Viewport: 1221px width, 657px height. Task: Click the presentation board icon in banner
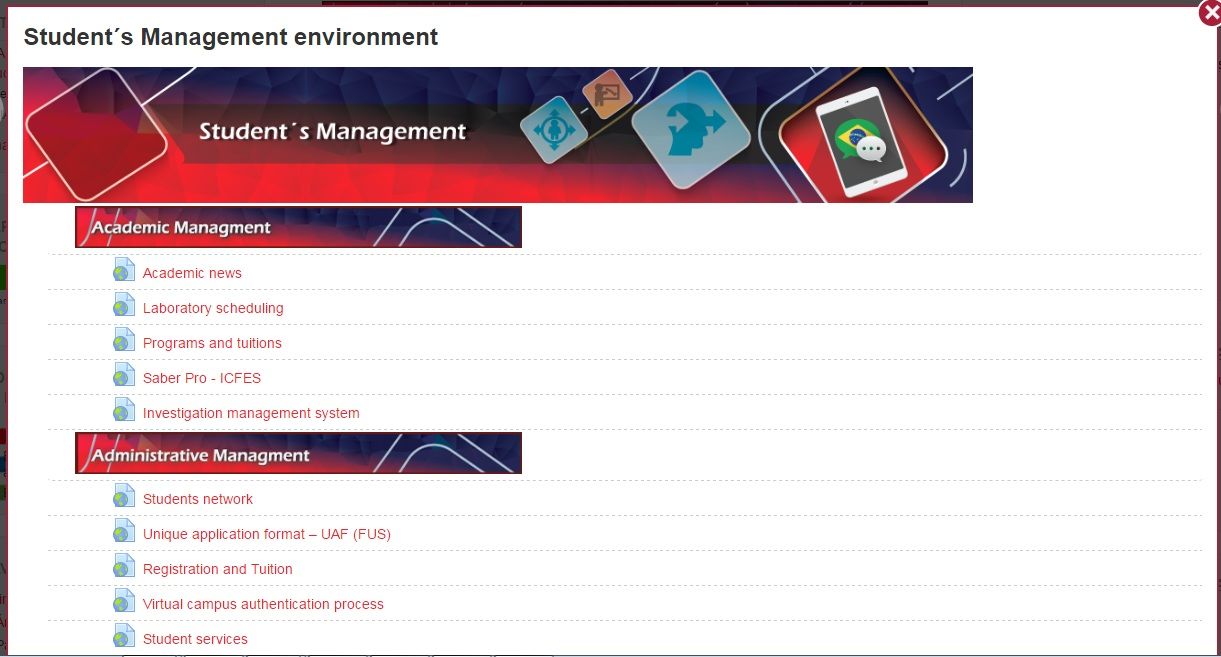point(608,94)
